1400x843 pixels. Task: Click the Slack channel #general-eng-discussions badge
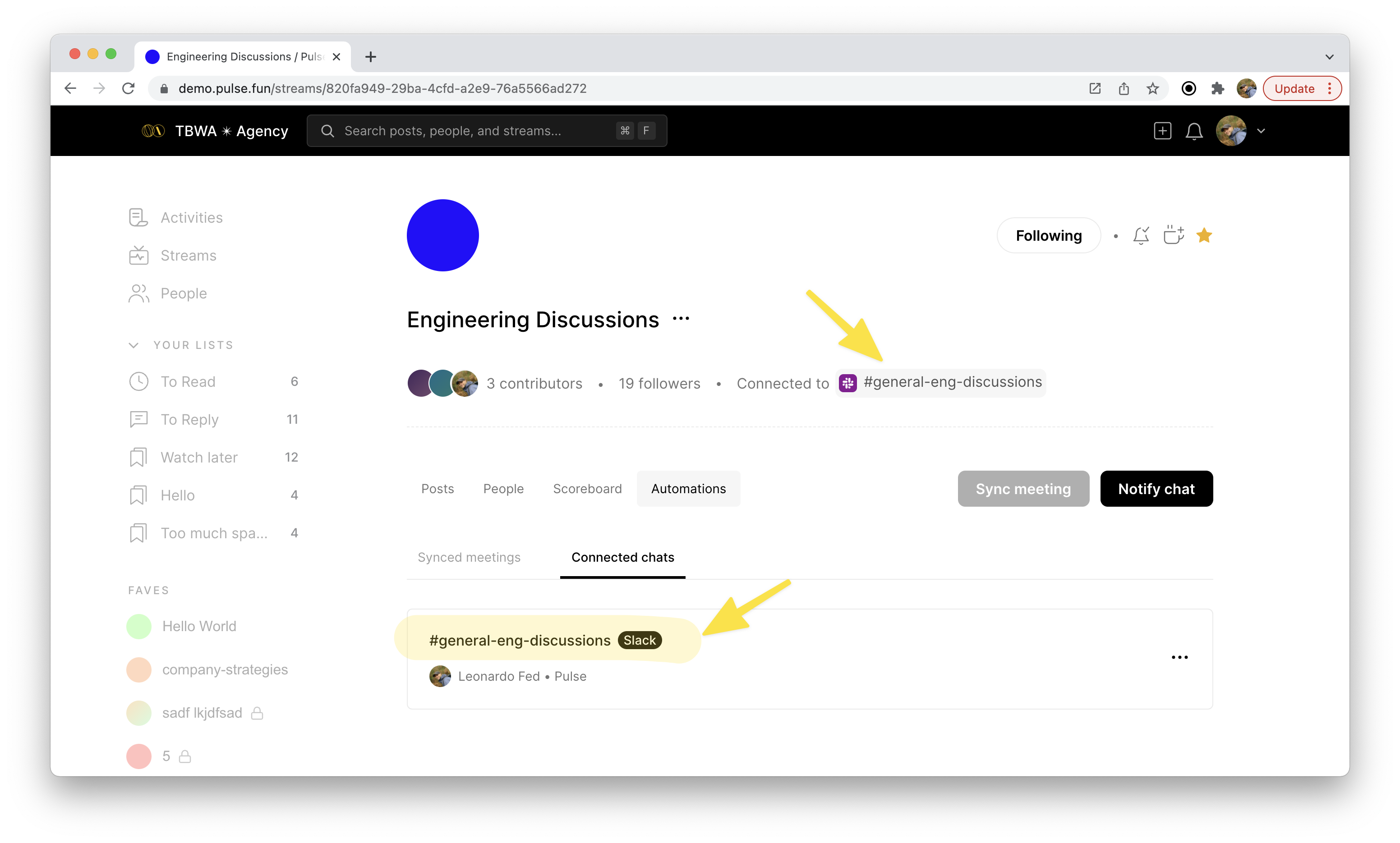coord(941,382)
